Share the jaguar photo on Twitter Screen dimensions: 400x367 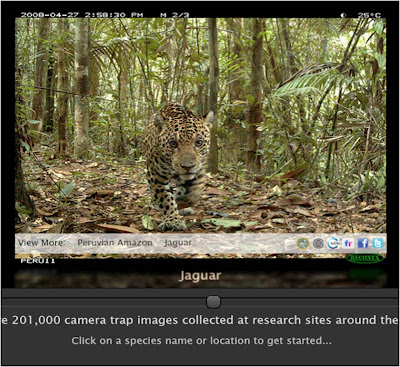click(x=378, y=244)
